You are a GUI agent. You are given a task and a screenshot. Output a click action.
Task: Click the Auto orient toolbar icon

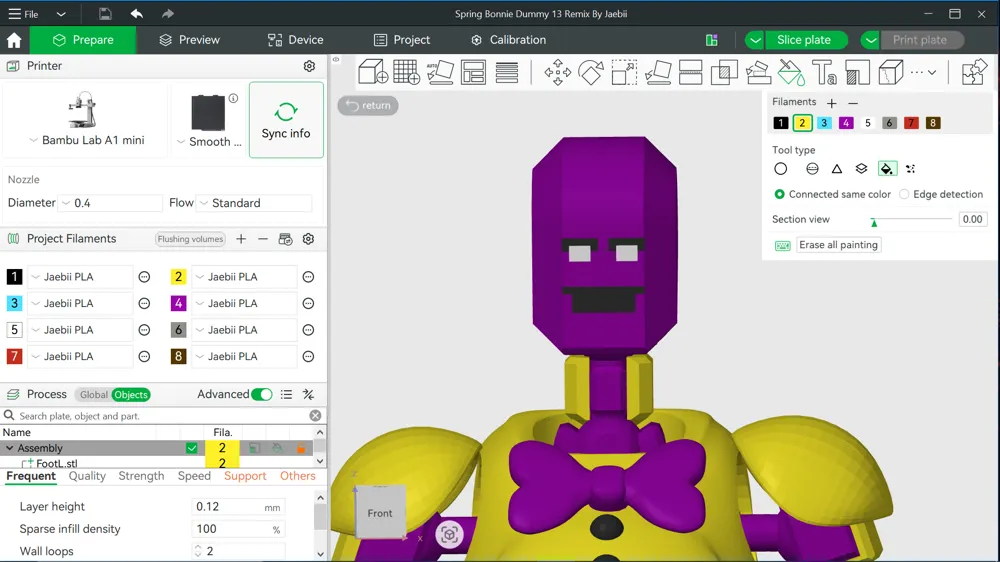[440, 72]
